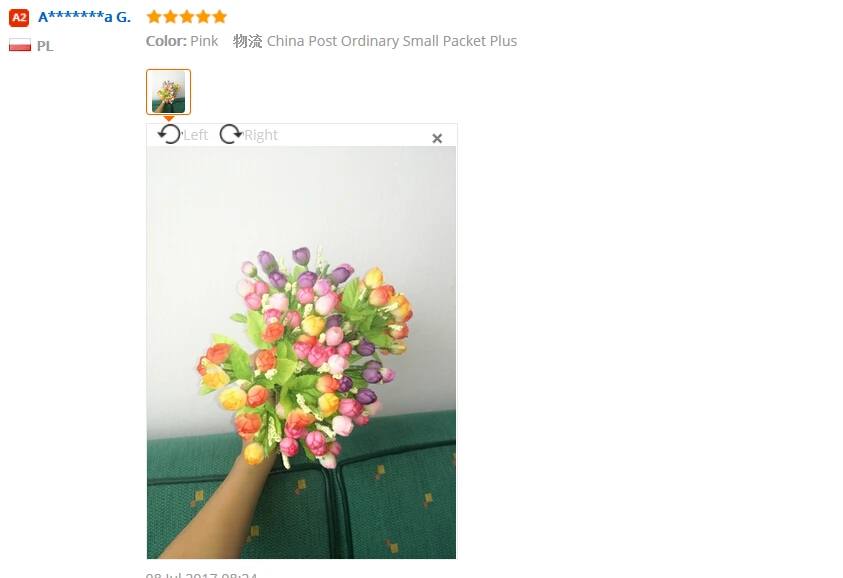This screenshot has height=578, width=843.
Task: Rotate the photo left with the counterclockwise arrow
Action: (170, 134)
